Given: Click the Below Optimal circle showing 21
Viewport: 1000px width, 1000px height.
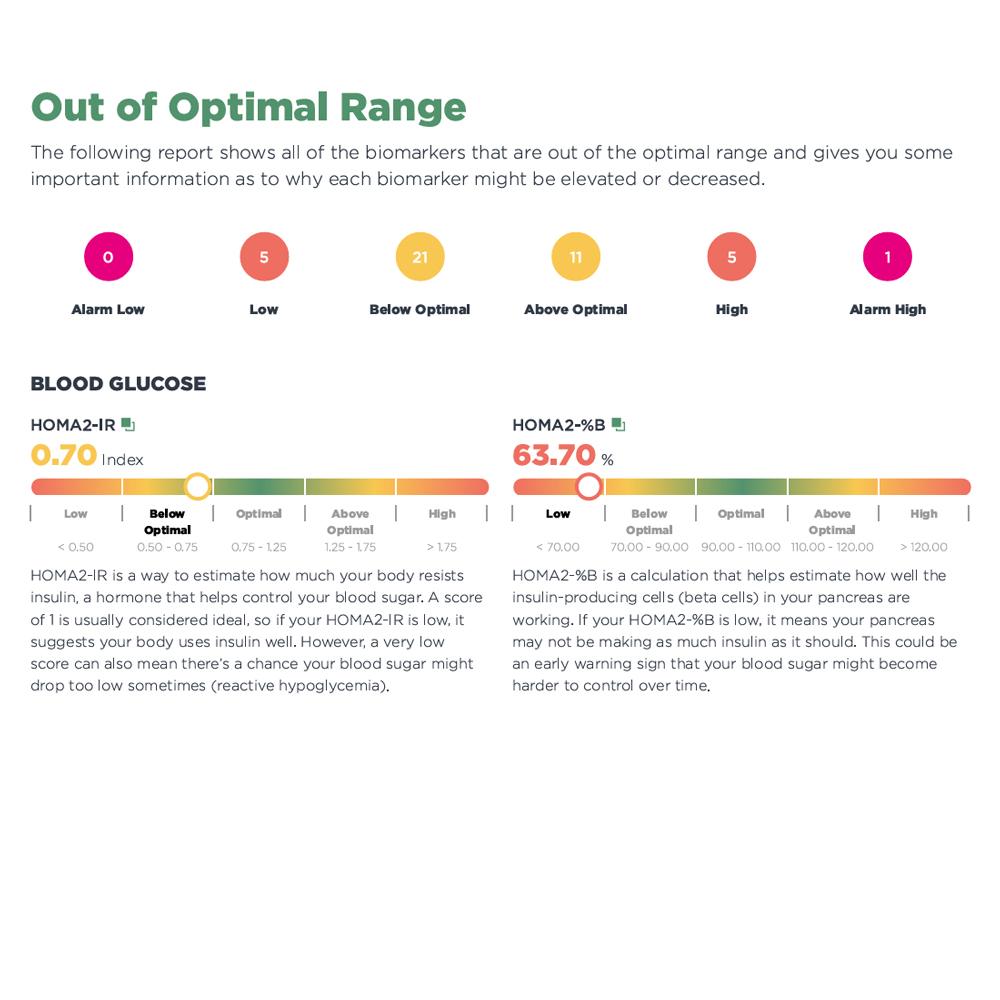Looking at the screenshot, I should (x=420, y=257).
